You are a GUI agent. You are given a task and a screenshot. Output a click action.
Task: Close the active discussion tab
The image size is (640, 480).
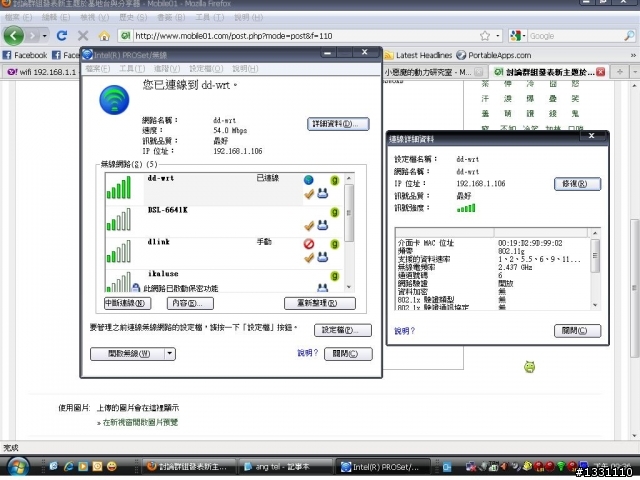pos(600,72)
